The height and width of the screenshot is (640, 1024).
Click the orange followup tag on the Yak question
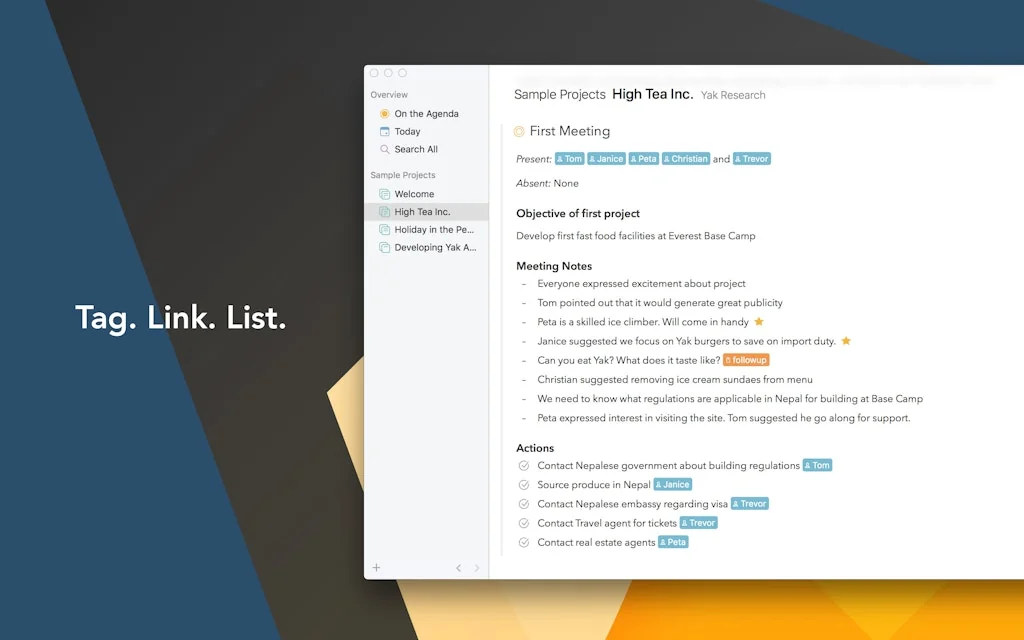tap(745, 360)
